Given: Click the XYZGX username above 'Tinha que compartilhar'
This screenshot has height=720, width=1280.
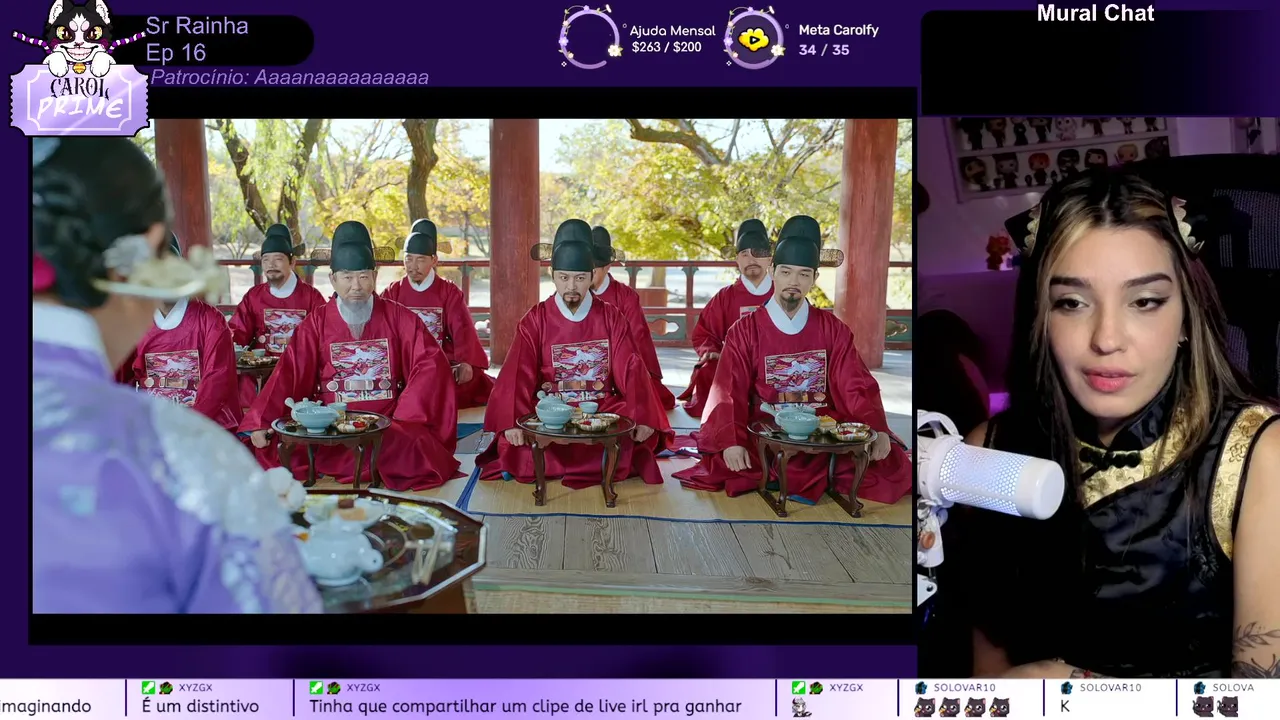Looking at the screenshot, I should point(363,688).
